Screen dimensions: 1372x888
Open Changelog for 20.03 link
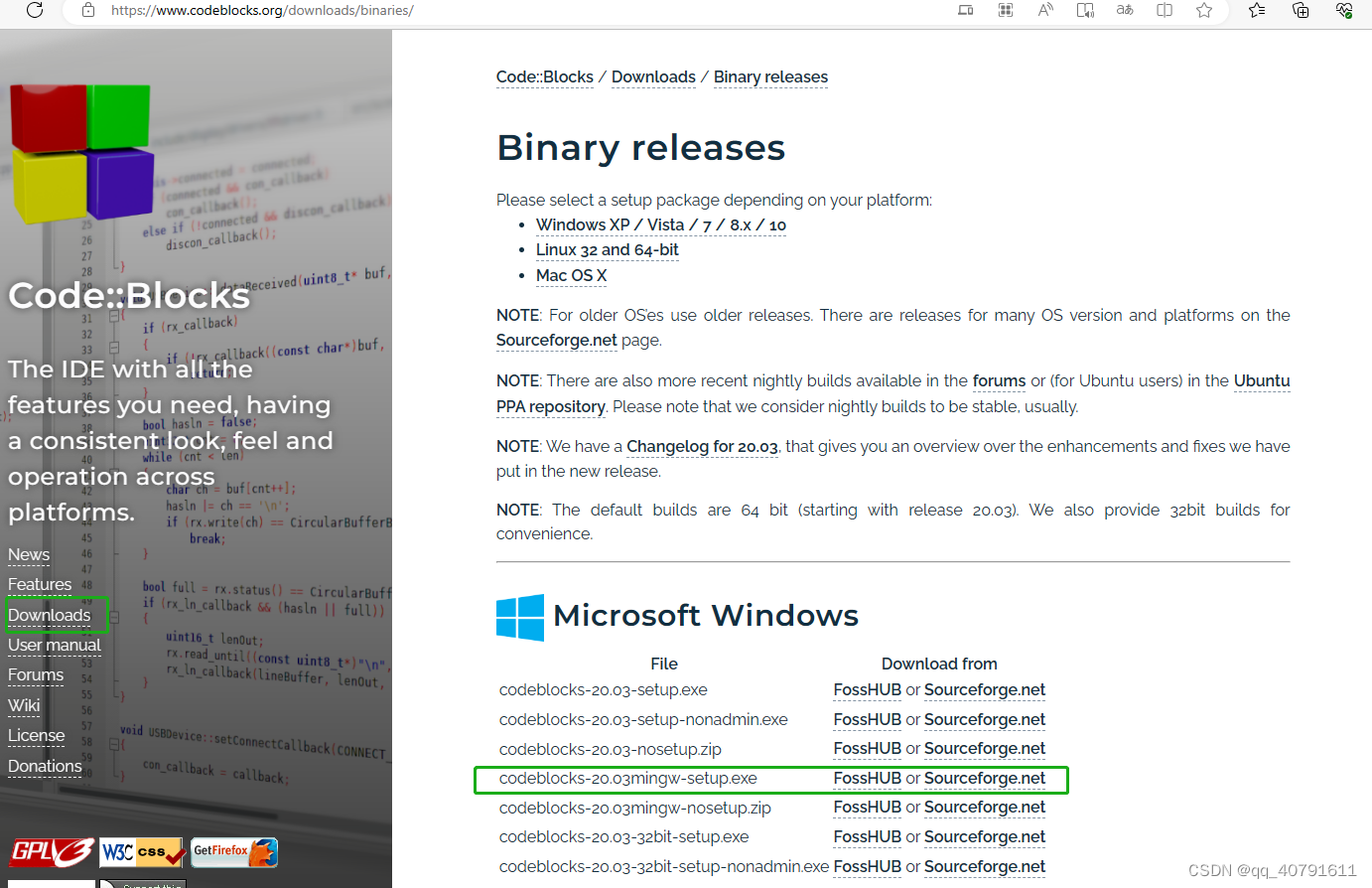702,446
